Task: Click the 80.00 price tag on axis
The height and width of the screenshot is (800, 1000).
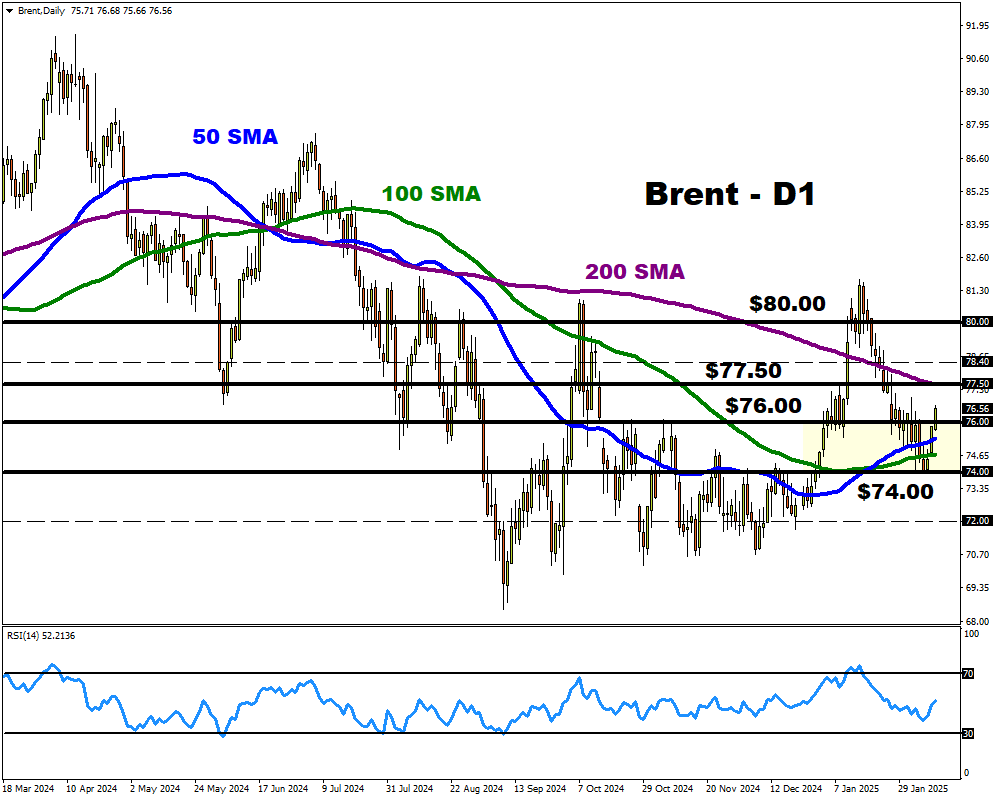Action: [977, 322]
